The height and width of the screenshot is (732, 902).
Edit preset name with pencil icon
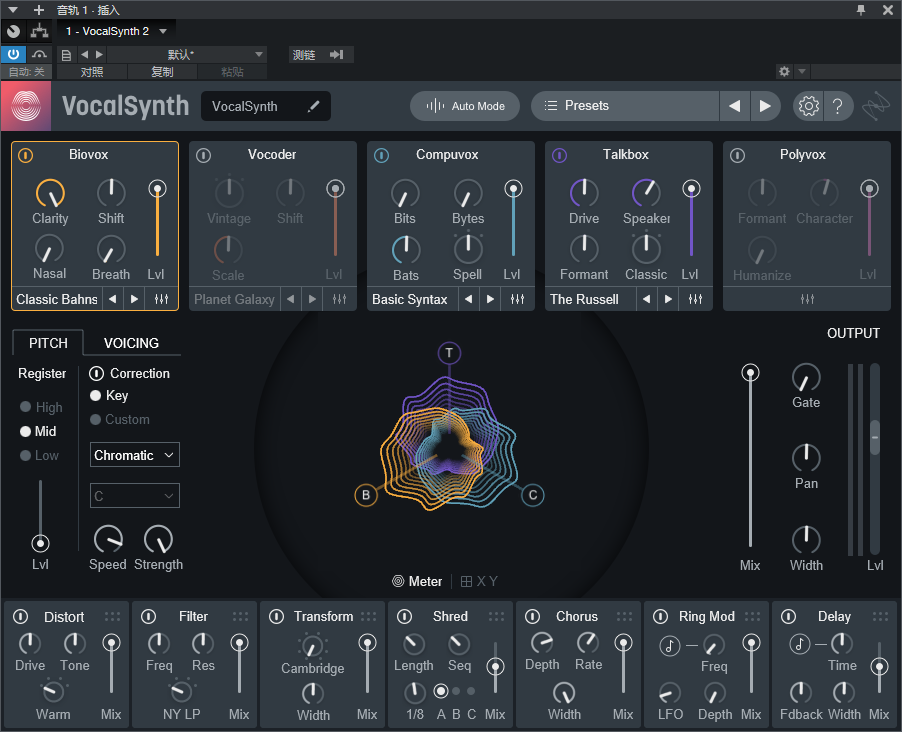click(x=314, y=106)
